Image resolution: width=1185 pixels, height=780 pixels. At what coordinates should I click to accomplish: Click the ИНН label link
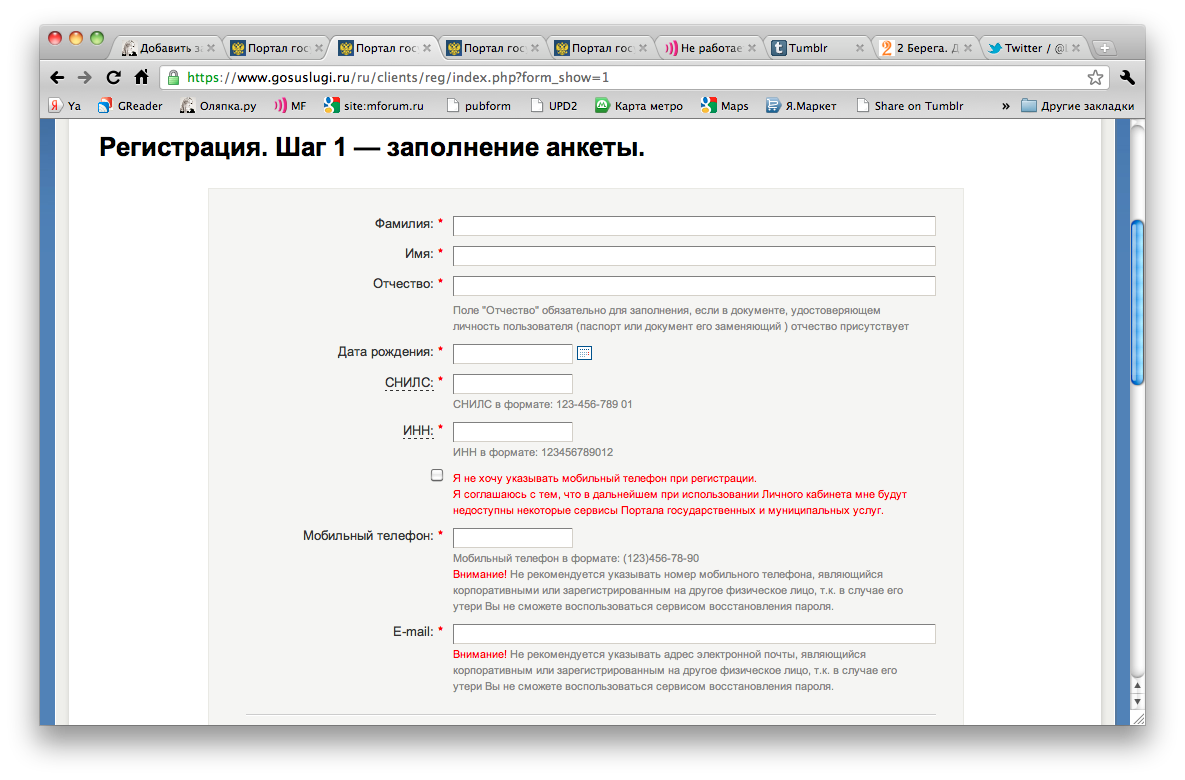click(x=418, y=431)
